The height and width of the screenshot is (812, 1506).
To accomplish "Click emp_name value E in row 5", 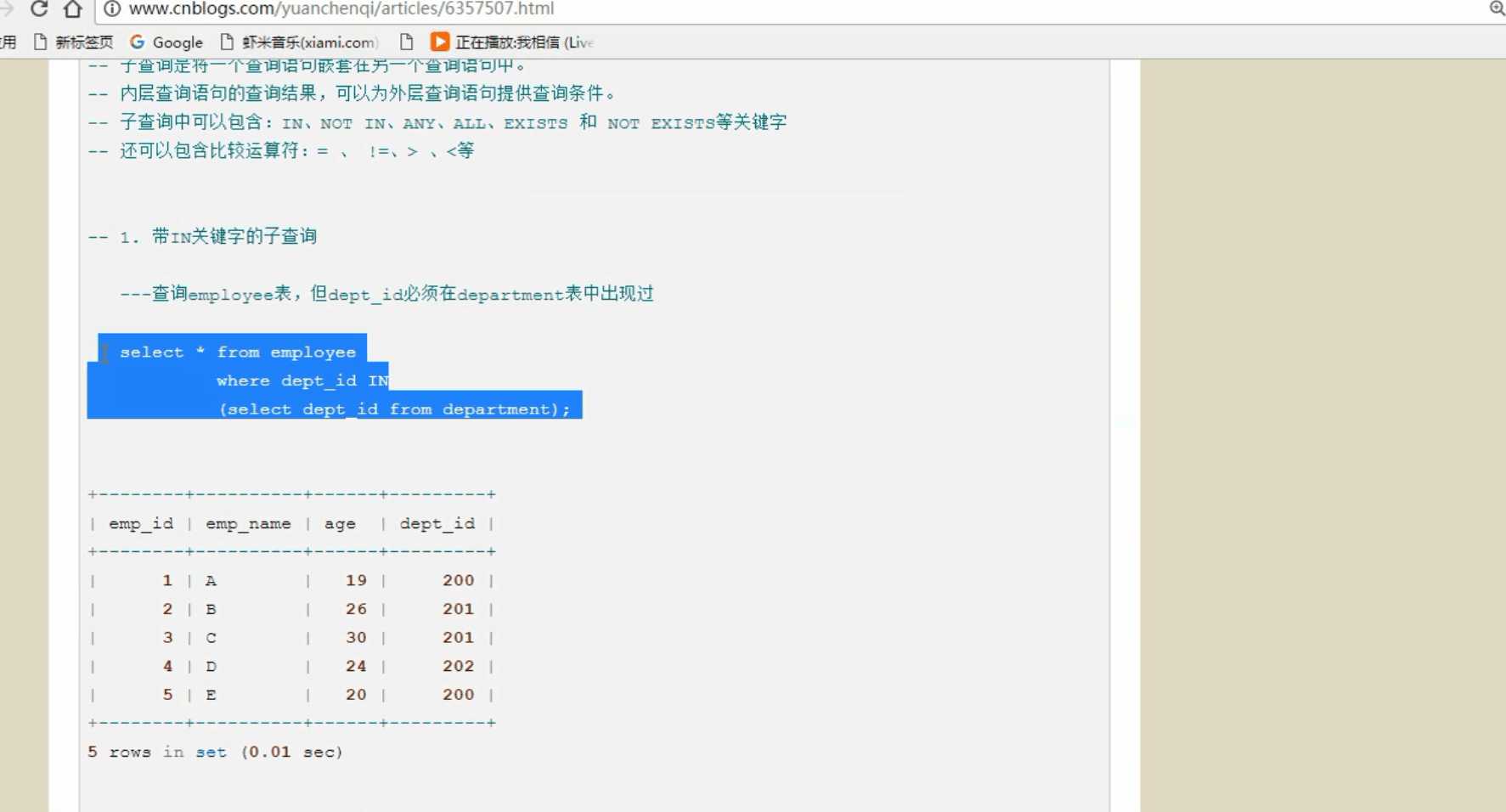I will point(211,695).
